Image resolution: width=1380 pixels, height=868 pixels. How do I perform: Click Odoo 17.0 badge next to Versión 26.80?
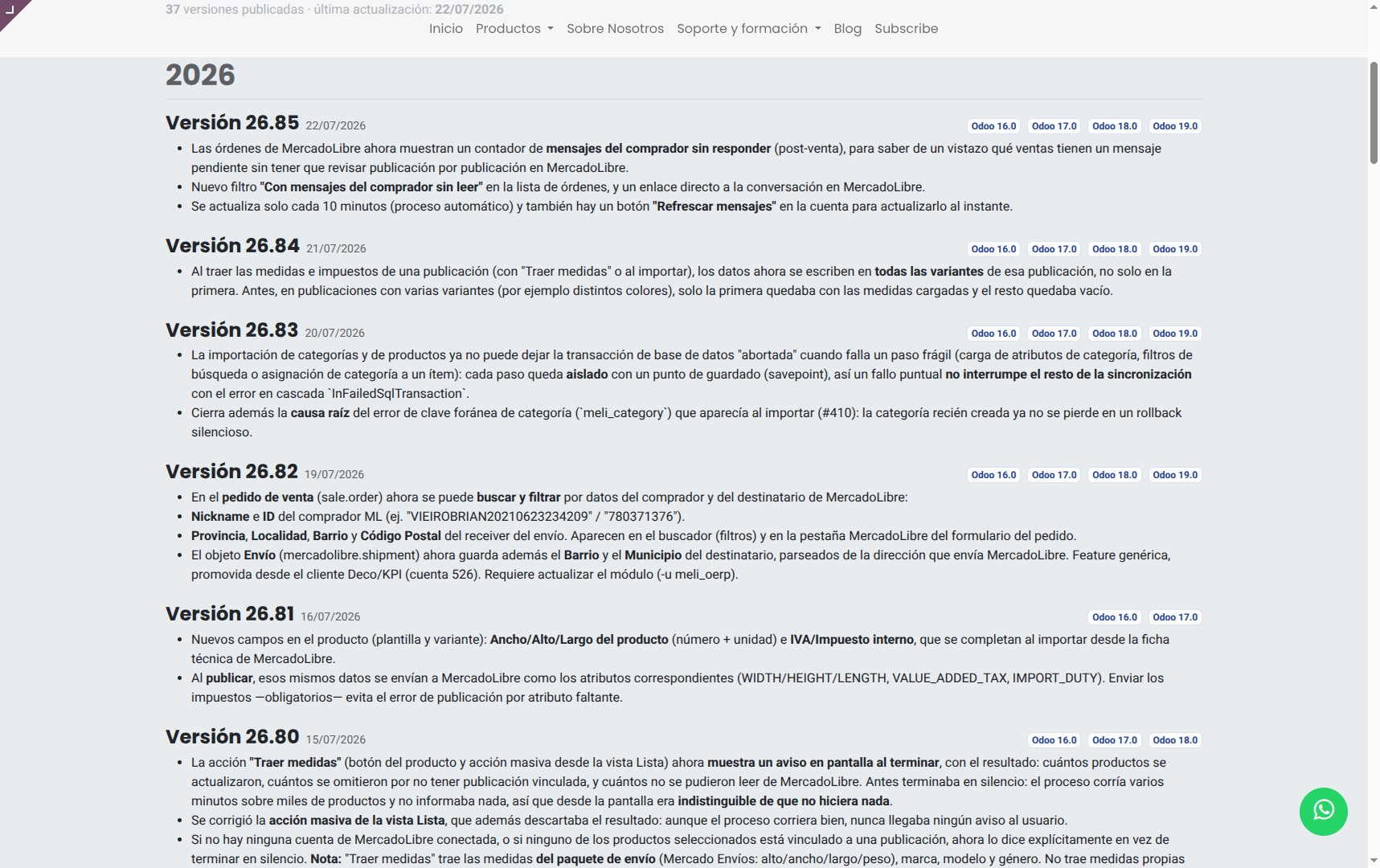pos(1115,740)
